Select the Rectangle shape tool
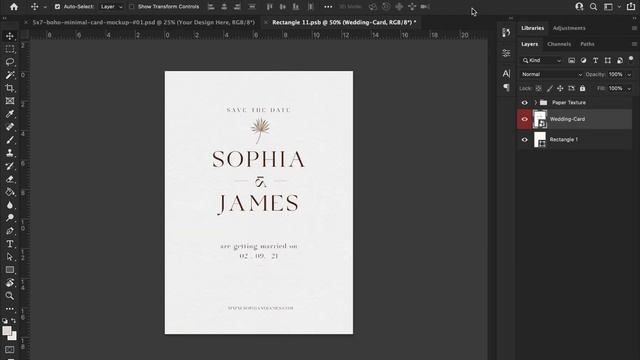 tap(10, 270)
